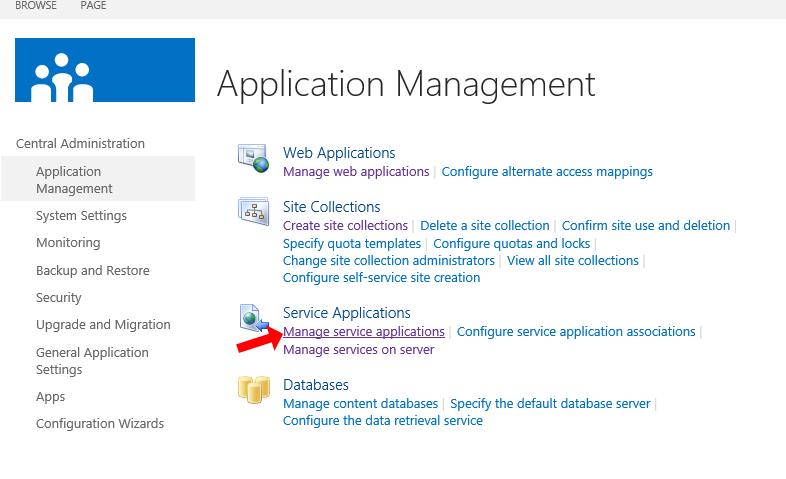Click the Site Collections heading link
This screenshot has width=786, height=479.
331,207
